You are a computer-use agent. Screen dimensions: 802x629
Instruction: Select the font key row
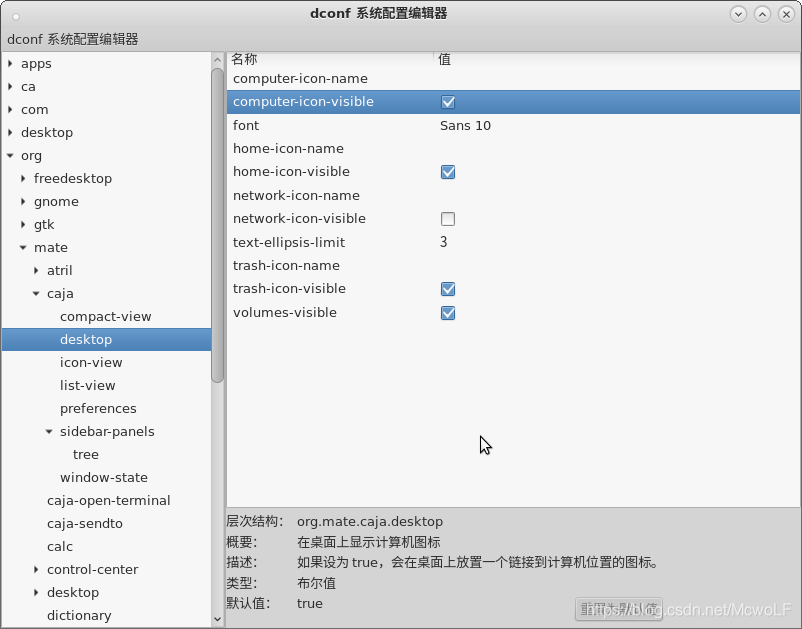514,125
